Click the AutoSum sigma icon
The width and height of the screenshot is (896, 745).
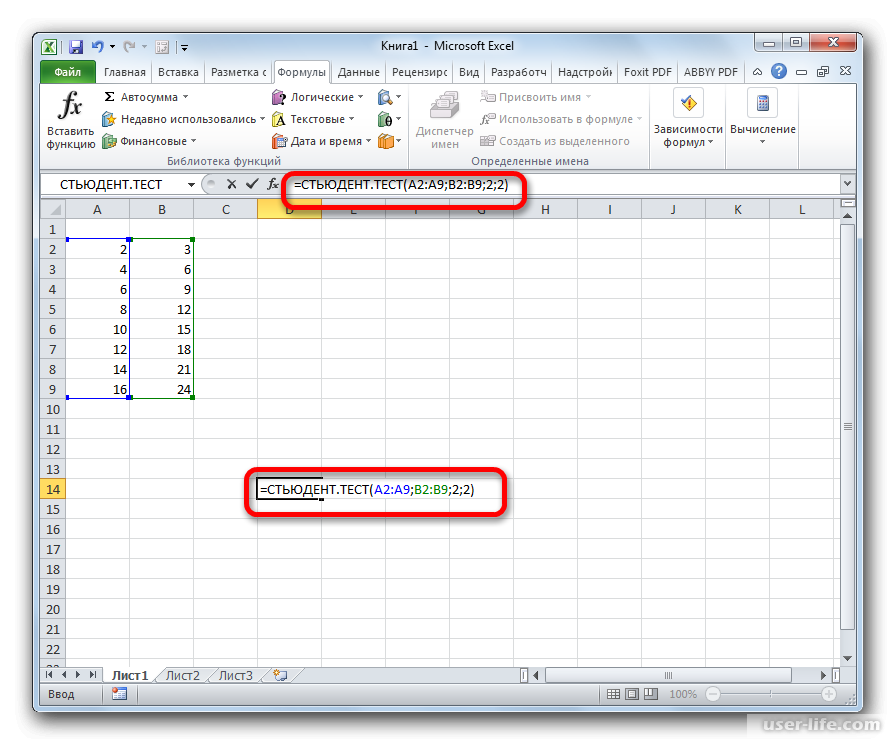(x=109, y=97)
